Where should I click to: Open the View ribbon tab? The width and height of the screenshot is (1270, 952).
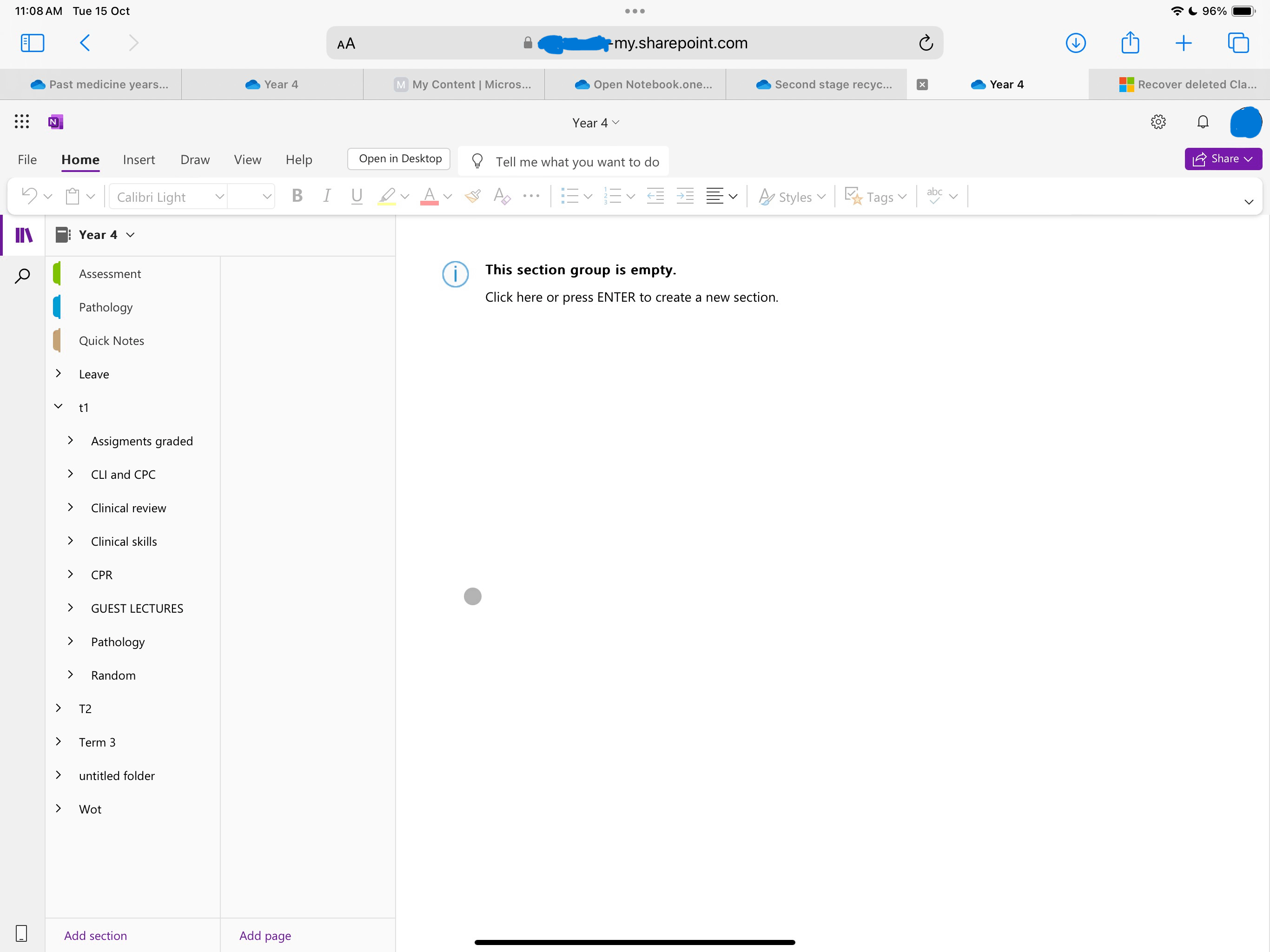(x=247, y=159)
